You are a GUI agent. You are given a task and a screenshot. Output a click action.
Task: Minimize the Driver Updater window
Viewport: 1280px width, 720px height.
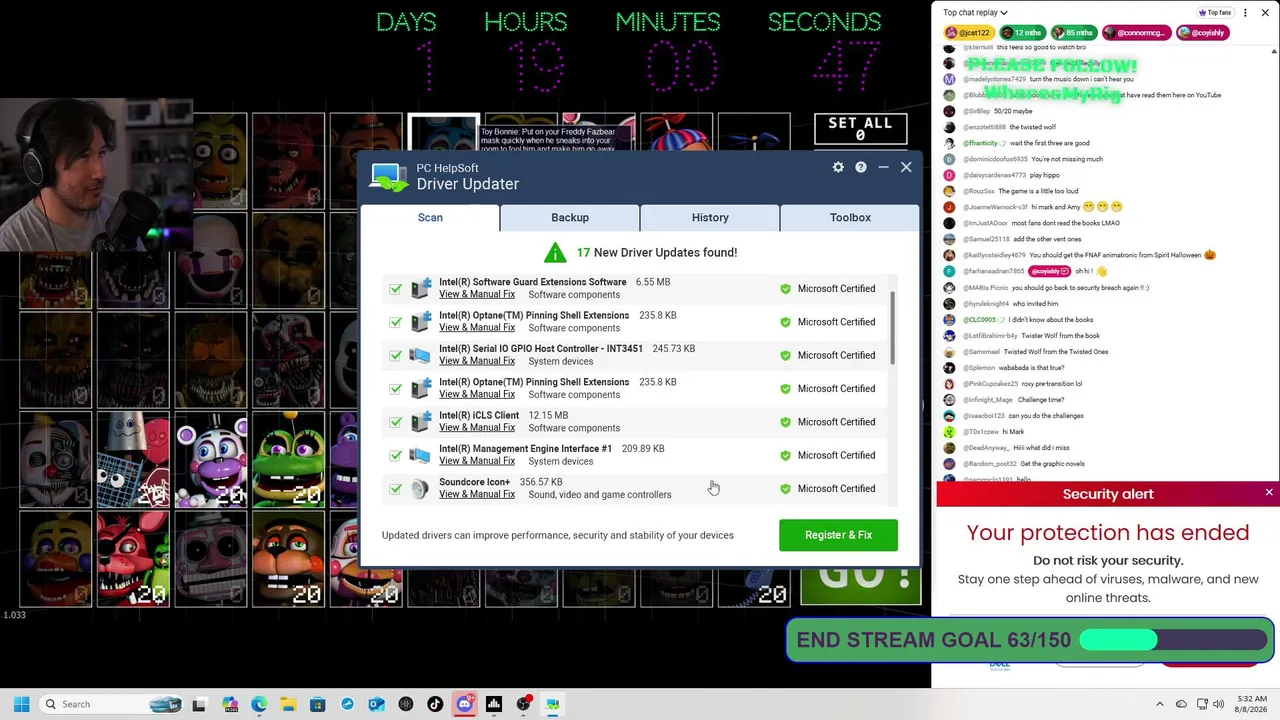coord(883,167)
